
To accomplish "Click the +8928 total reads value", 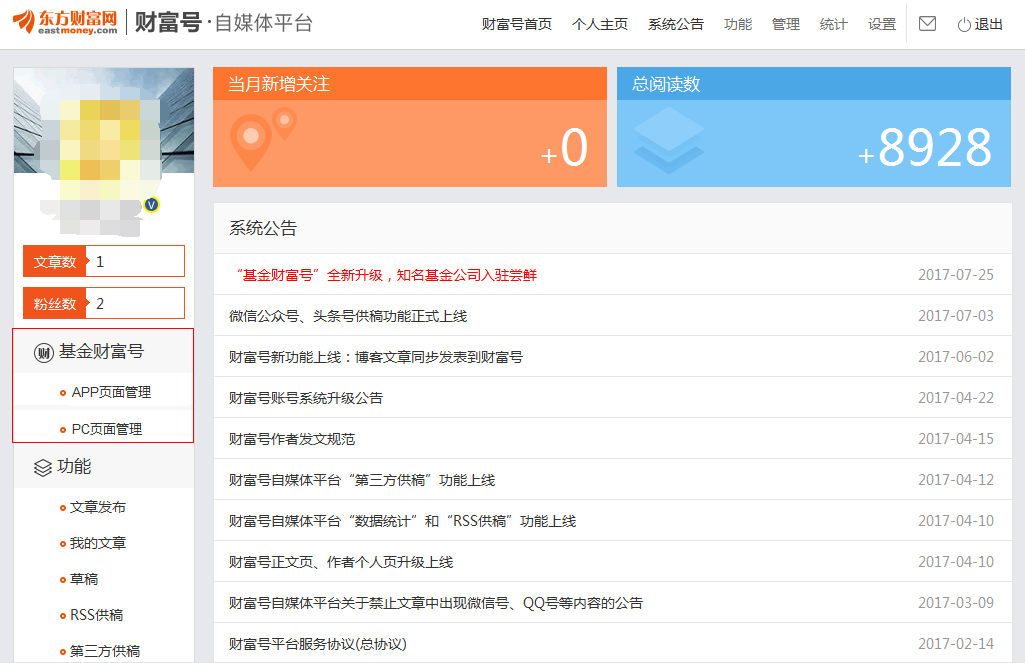I will pos(925,148).
